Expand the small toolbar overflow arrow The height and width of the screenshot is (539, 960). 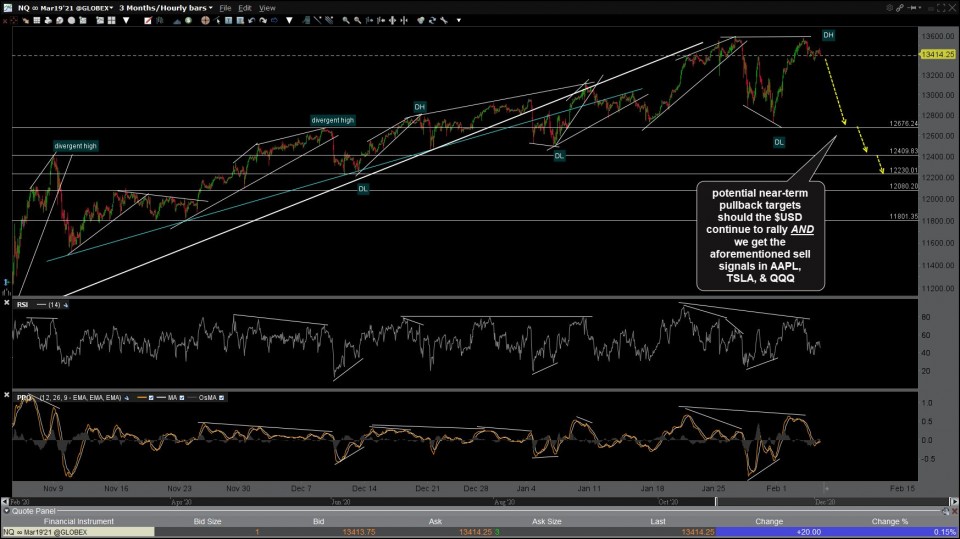click(x=458, y=20)
